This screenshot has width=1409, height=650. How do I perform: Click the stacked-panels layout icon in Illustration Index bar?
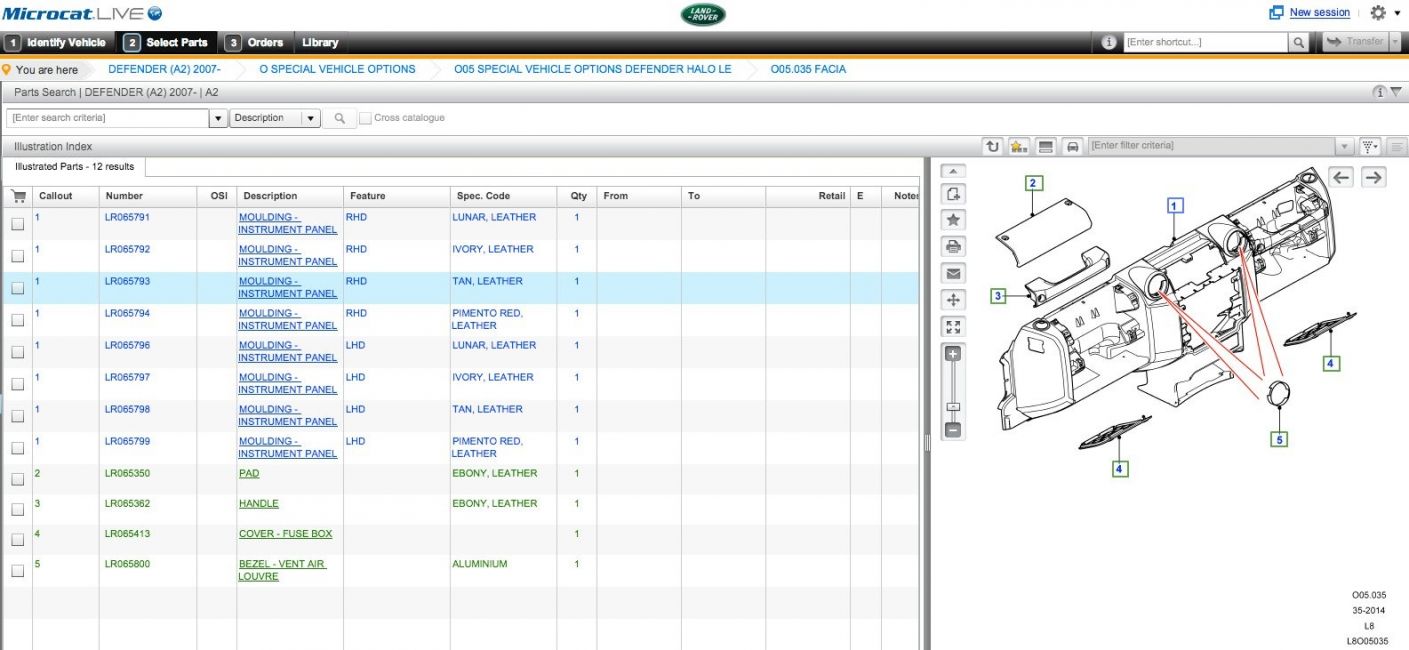pos(1046,146)
